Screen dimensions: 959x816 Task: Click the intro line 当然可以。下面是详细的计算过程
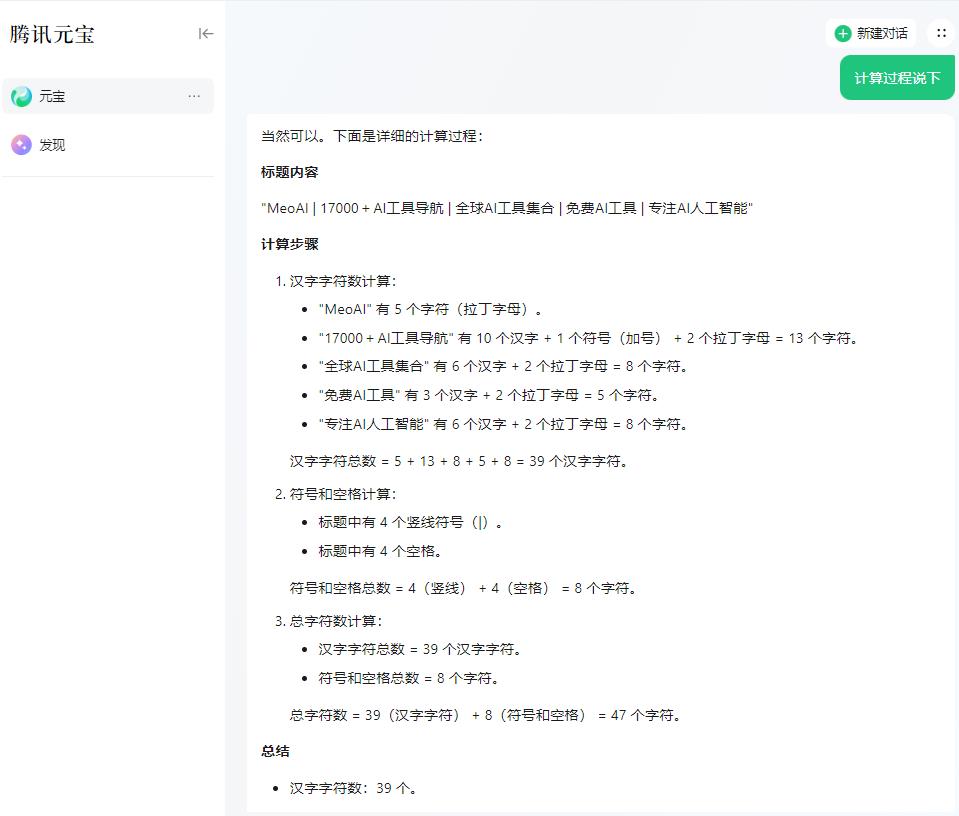tap(372, 136)
